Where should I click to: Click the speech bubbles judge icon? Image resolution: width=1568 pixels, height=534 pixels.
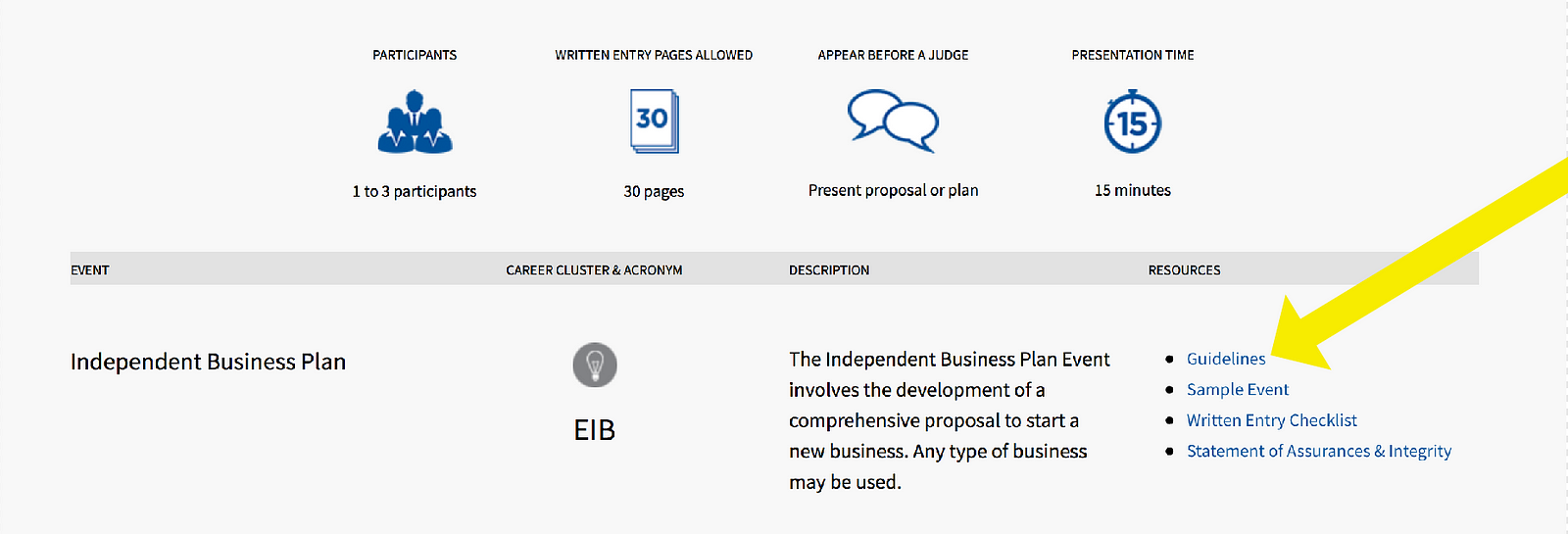point(893,121)
